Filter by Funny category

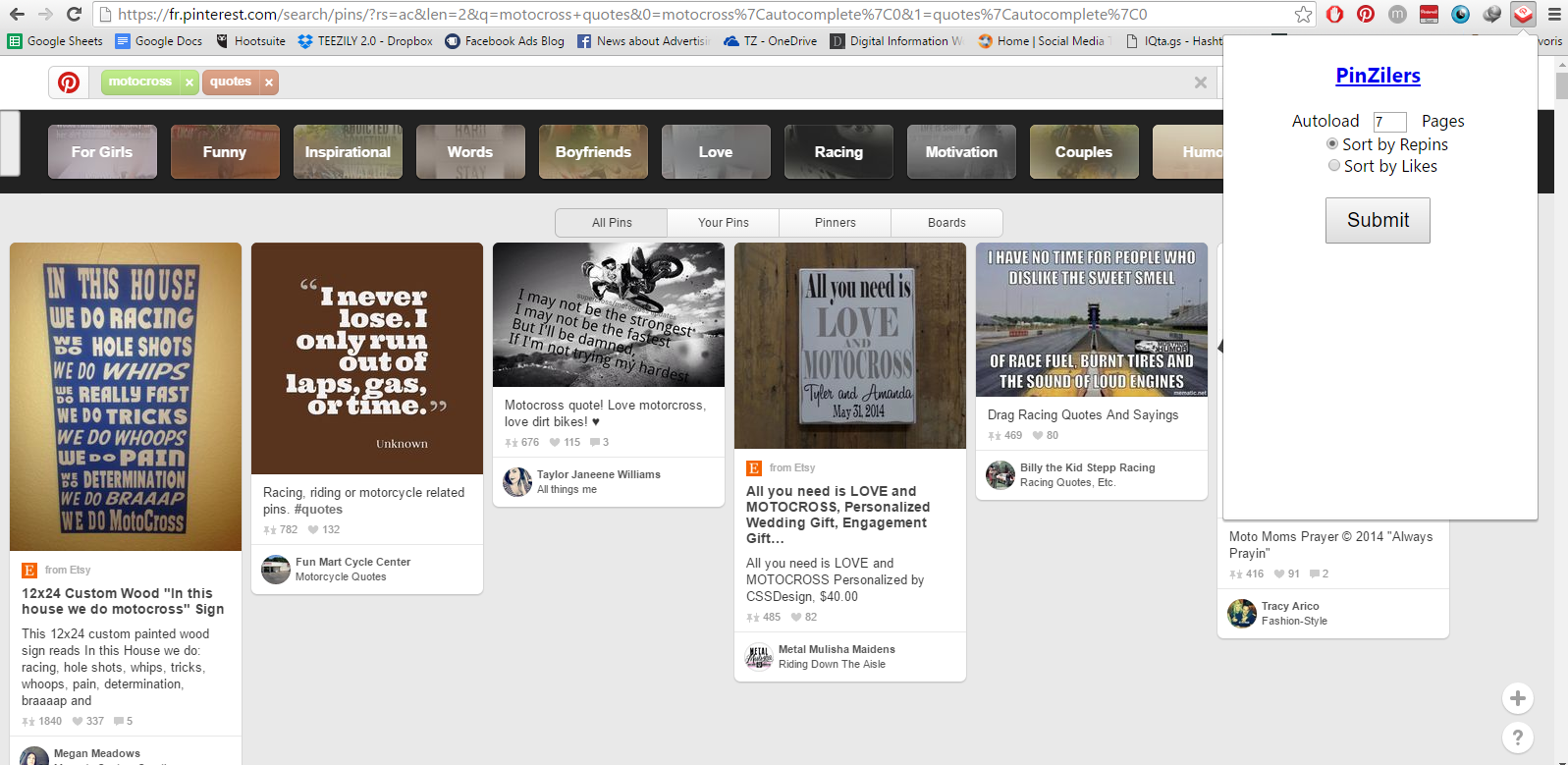pyautogui.click(x=225, y=152)
